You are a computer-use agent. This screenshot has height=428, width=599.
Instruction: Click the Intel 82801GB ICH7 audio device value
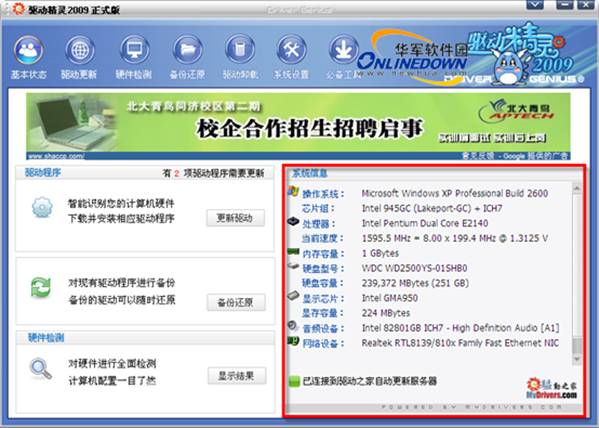[x=460, y=328]
